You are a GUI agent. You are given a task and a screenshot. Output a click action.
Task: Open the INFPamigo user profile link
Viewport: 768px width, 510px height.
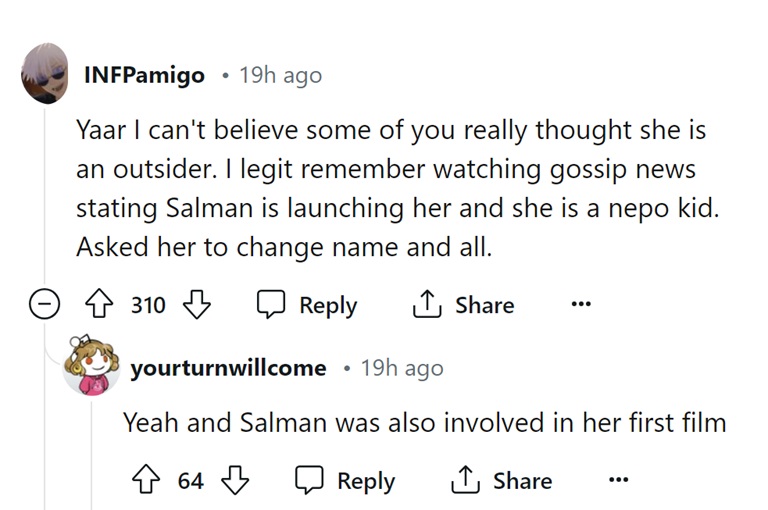click(144, 76)
